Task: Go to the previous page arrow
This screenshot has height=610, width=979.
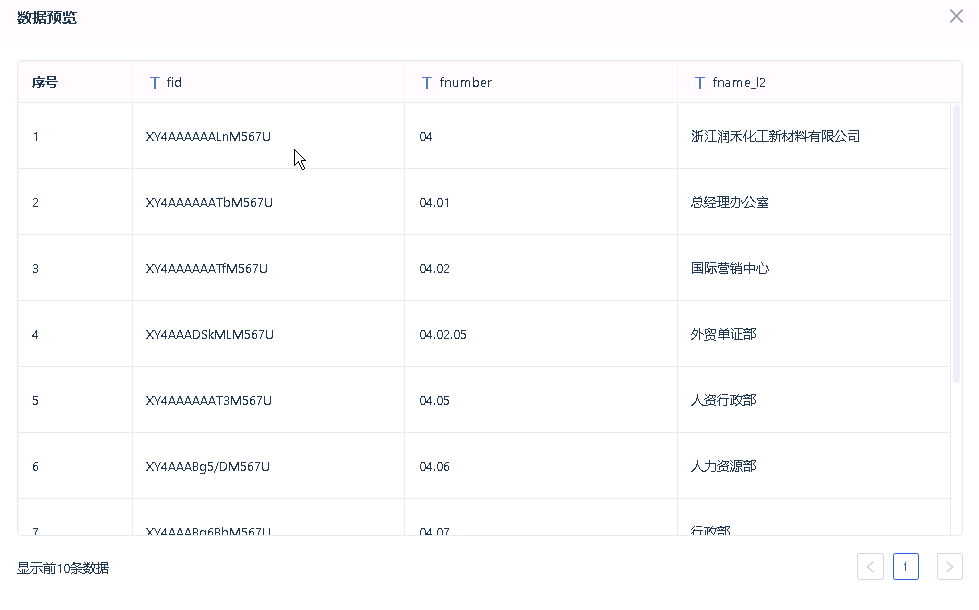Action: tap(870, 567)
